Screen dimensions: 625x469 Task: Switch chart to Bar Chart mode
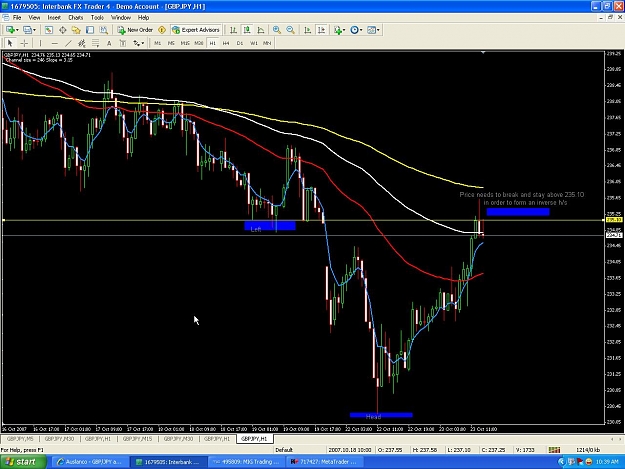[x=233, y=30]
